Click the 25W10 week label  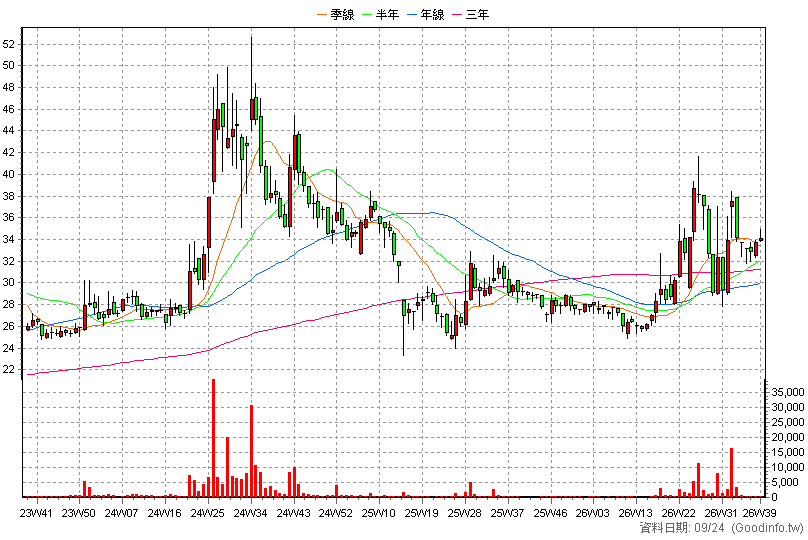[x=378, y=513]
